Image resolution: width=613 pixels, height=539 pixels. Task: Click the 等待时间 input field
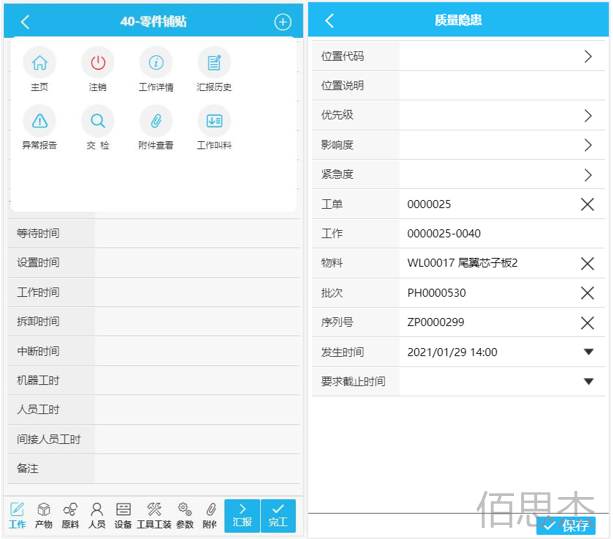(x=197, y=233)
